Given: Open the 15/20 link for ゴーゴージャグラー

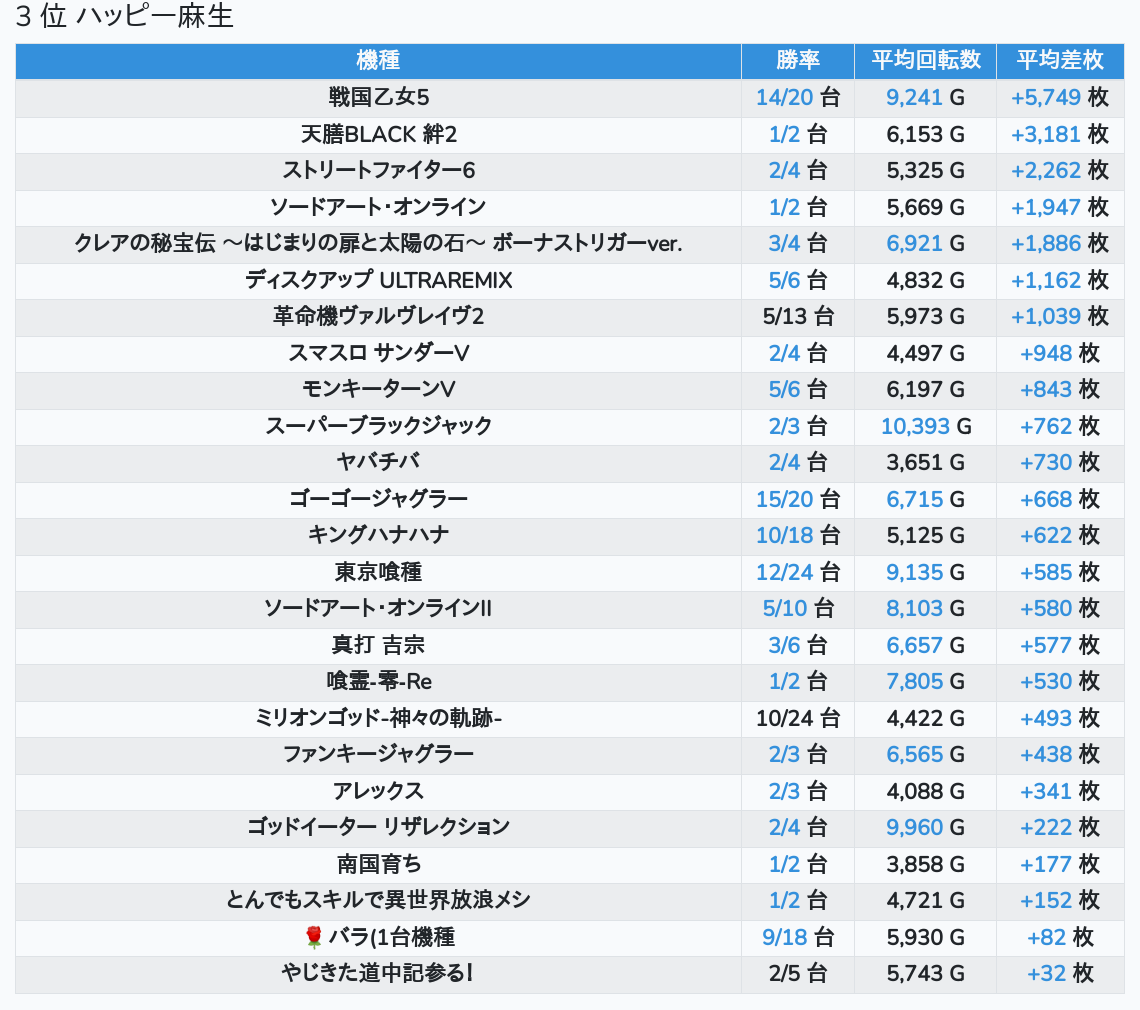Looking at the screenshot, I should (x=784, y=500).
